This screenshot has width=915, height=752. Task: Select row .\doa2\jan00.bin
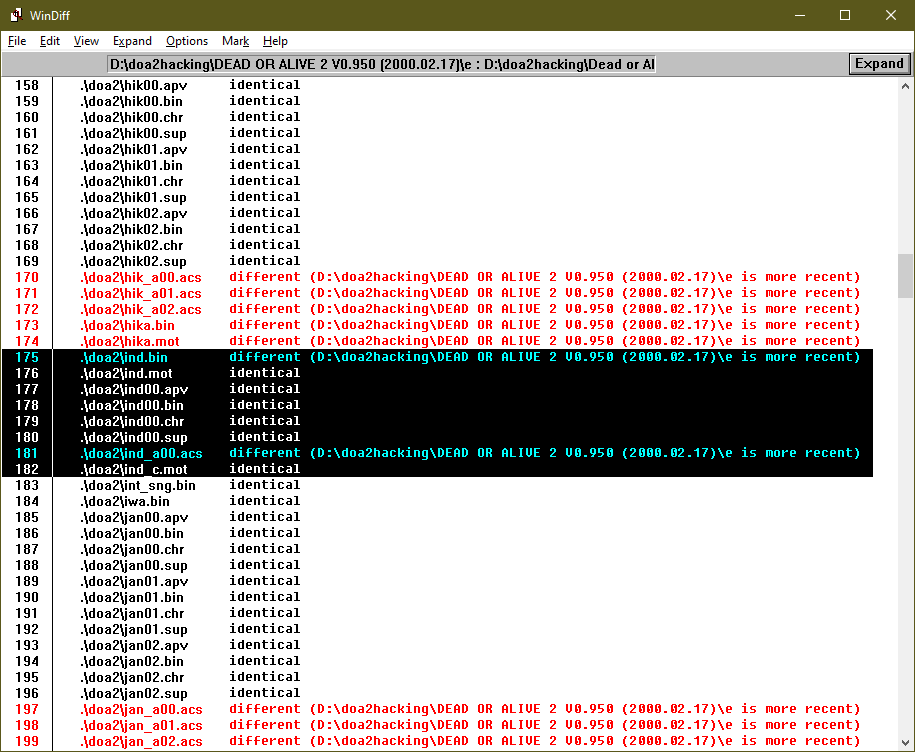(x=437, y=533)
